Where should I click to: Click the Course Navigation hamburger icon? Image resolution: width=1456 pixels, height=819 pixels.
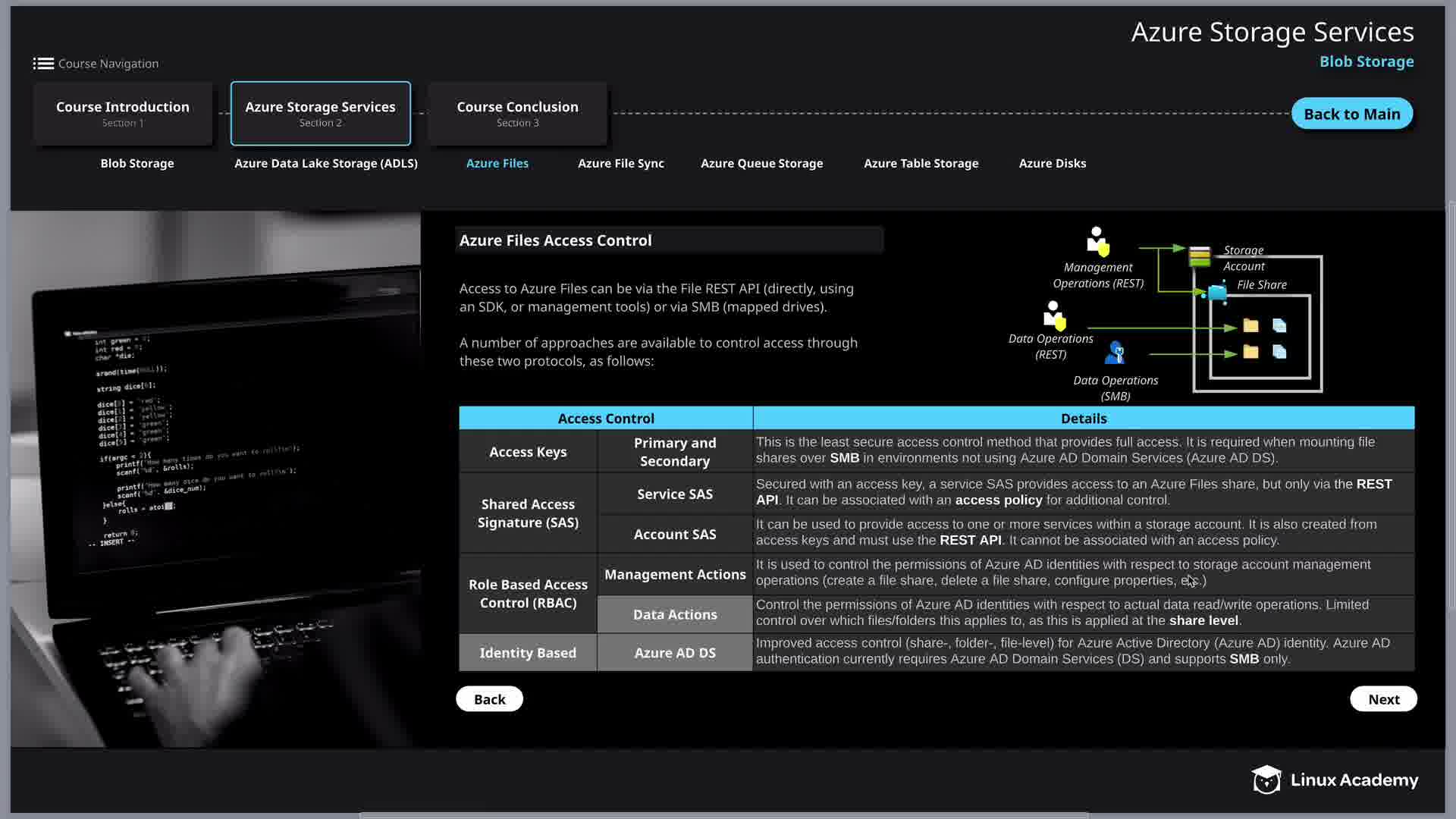[x=43, y=64]
